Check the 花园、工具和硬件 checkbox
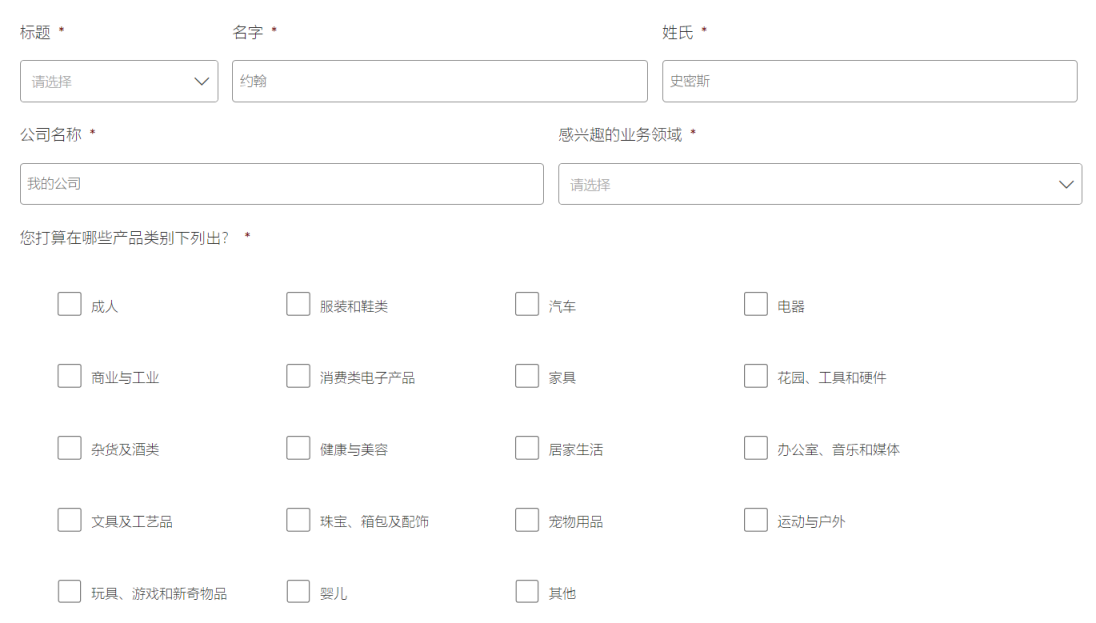The height and width of the screenshot is (623, 1096). tap(756, 376)
